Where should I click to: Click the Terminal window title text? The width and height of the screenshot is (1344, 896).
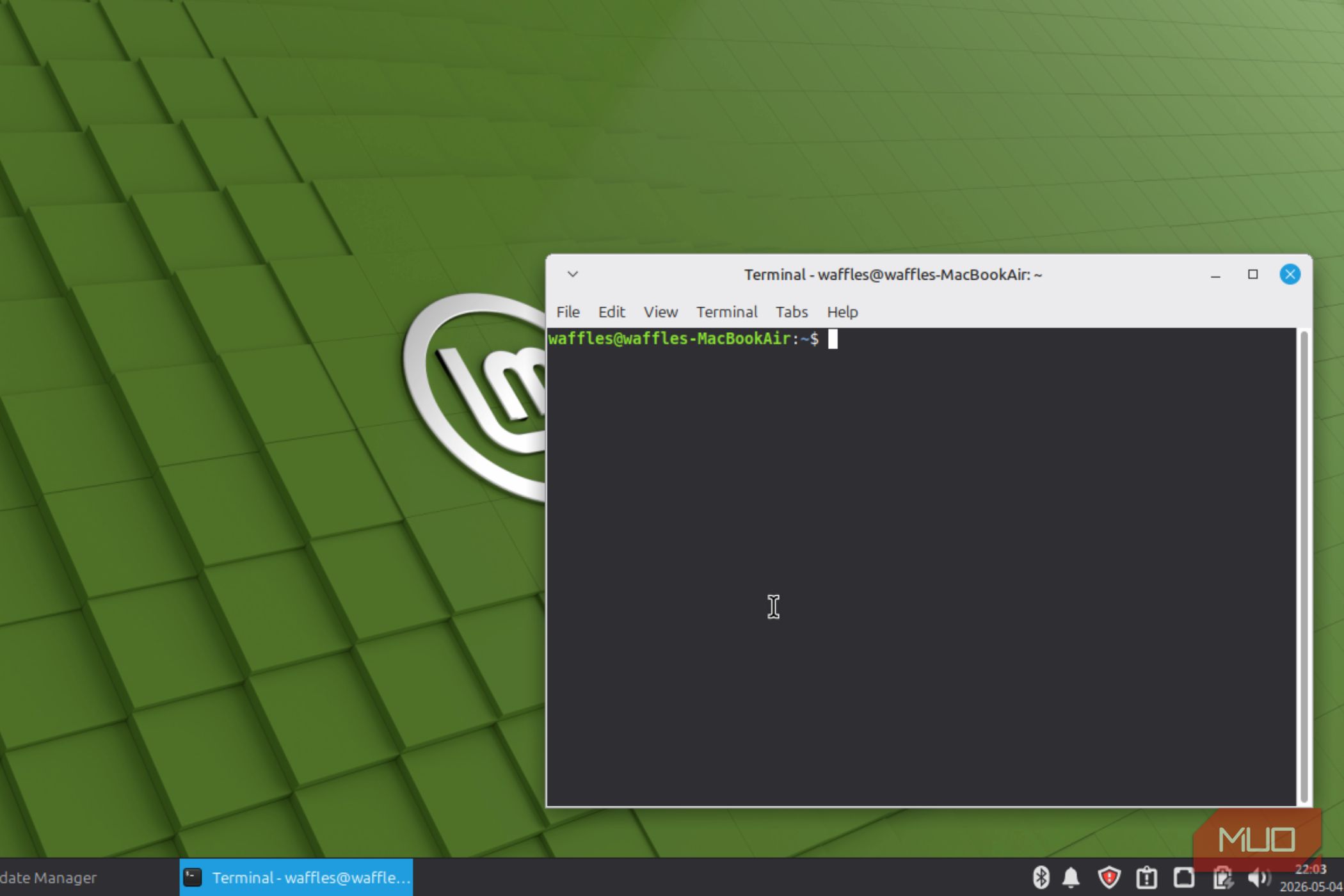pyautogui.click(x=893, y=275)
